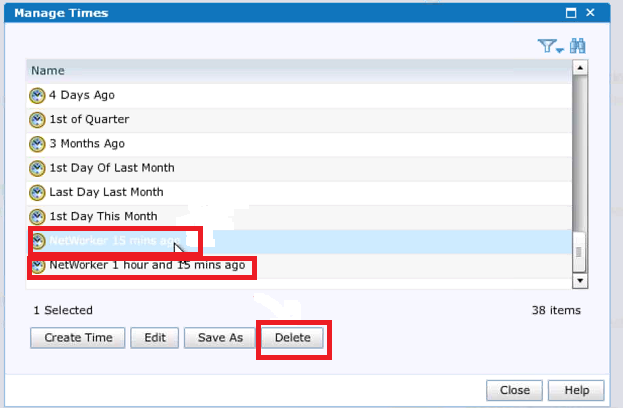Click clock icon beside 1st Day Of Last Month
The image size is (623, 408).
pos(37,168)
